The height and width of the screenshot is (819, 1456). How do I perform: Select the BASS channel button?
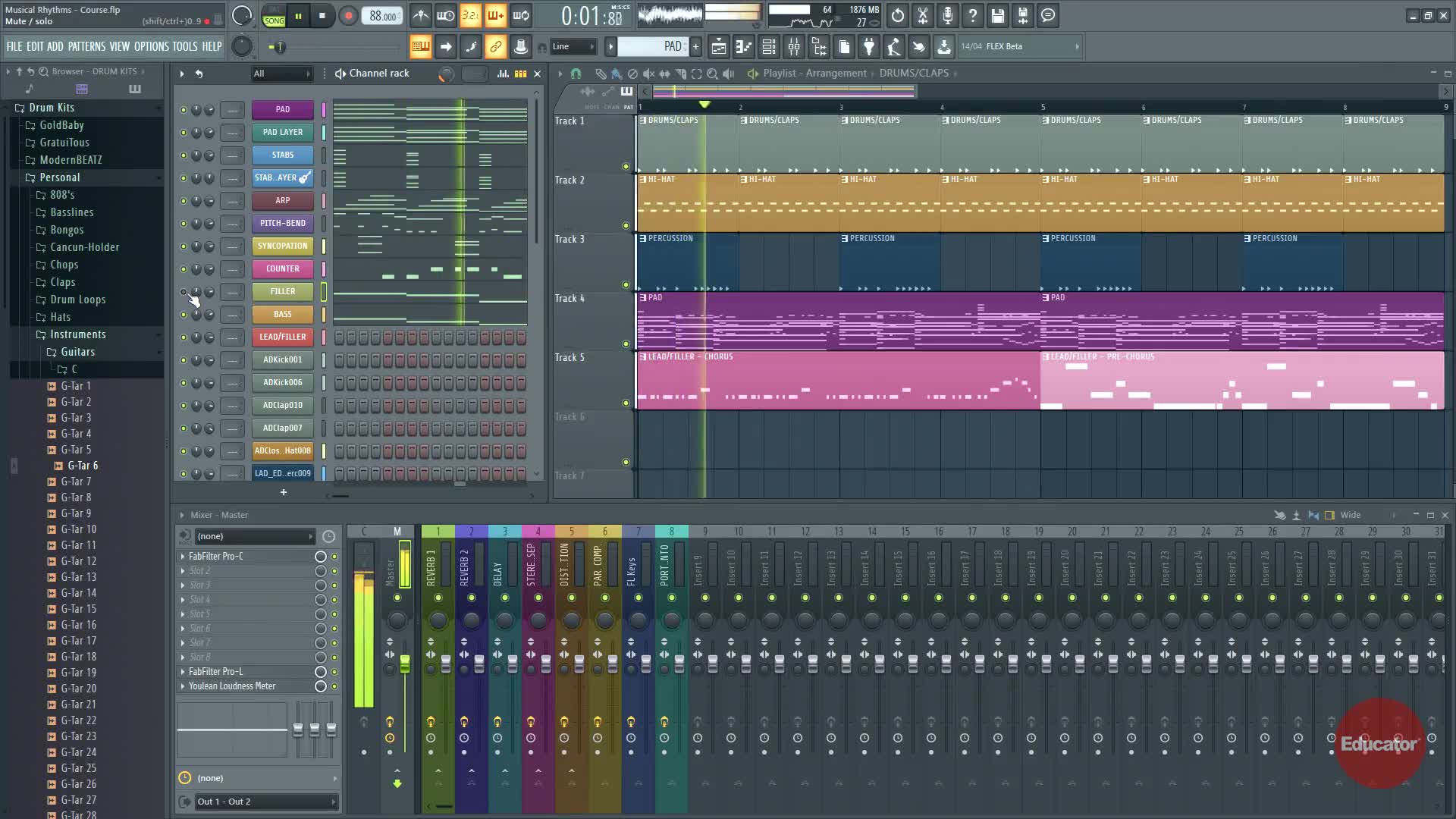point(282,314)
